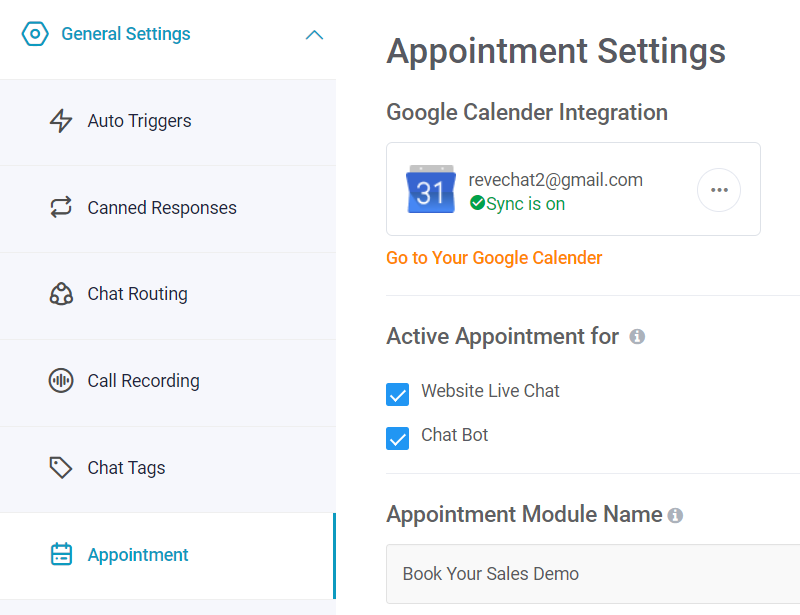The image size is (800, 615).
Task: Collapse the General Settings section chevron
Action: coord(314,35)
